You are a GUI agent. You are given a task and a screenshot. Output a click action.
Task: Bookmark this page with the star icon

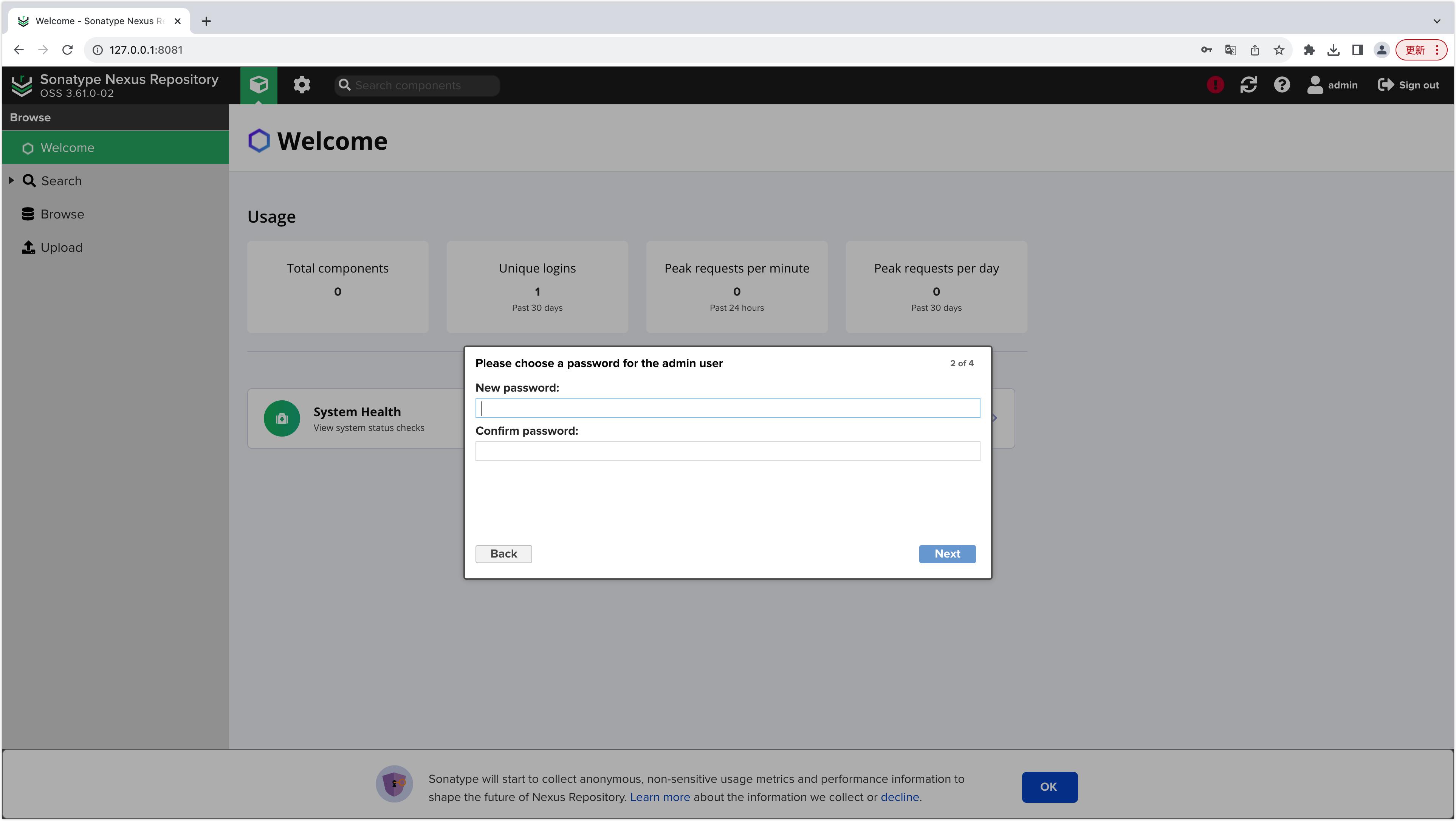(x=1279, y=50)
